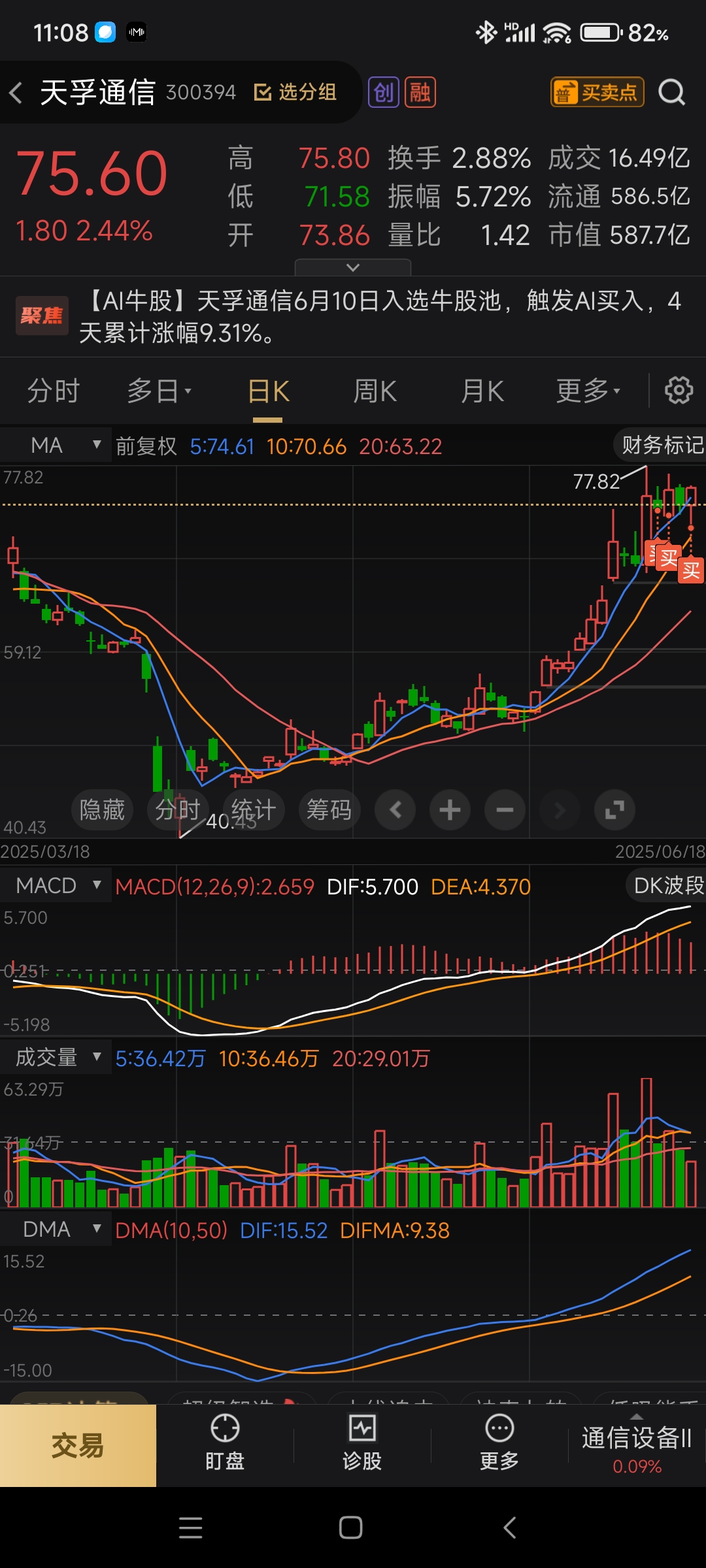Move chart left with arrow button
Image resolution: width=706 pixels, height=1568 pixels.
395,810
